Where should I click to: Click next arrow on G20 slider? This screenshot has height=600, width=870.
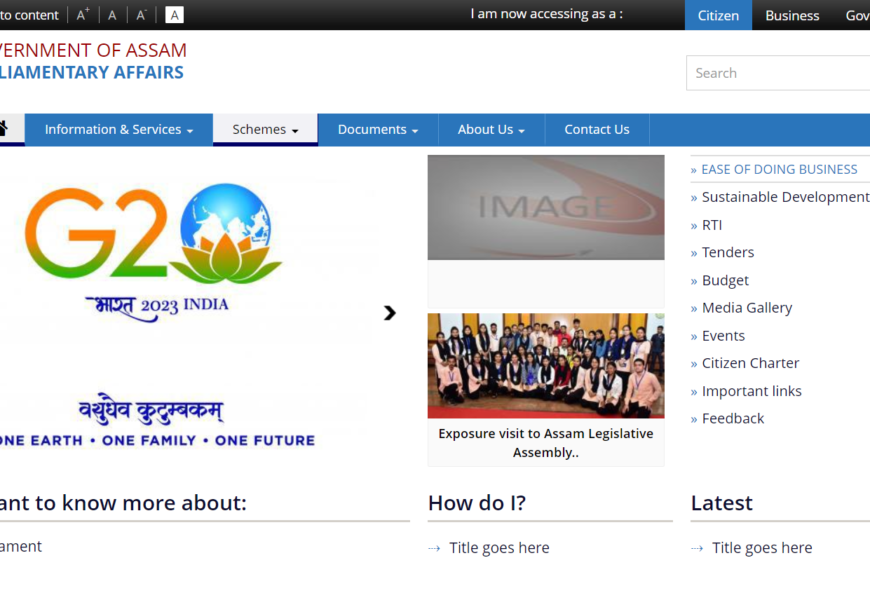389,313
